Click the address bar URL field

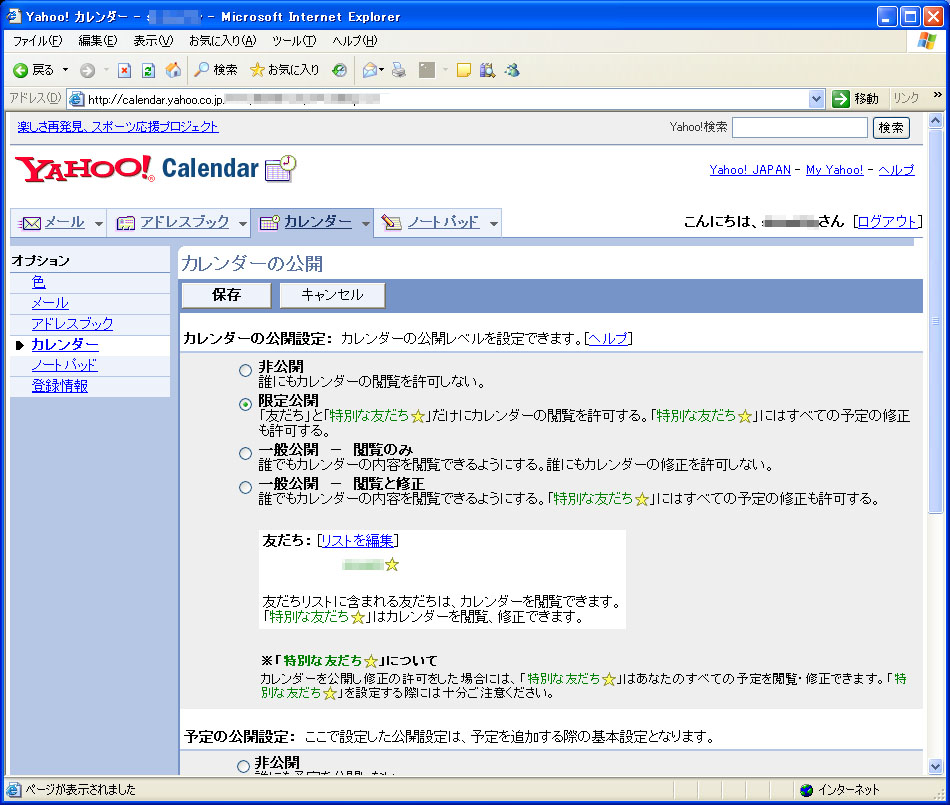click(x=445, y=99)
